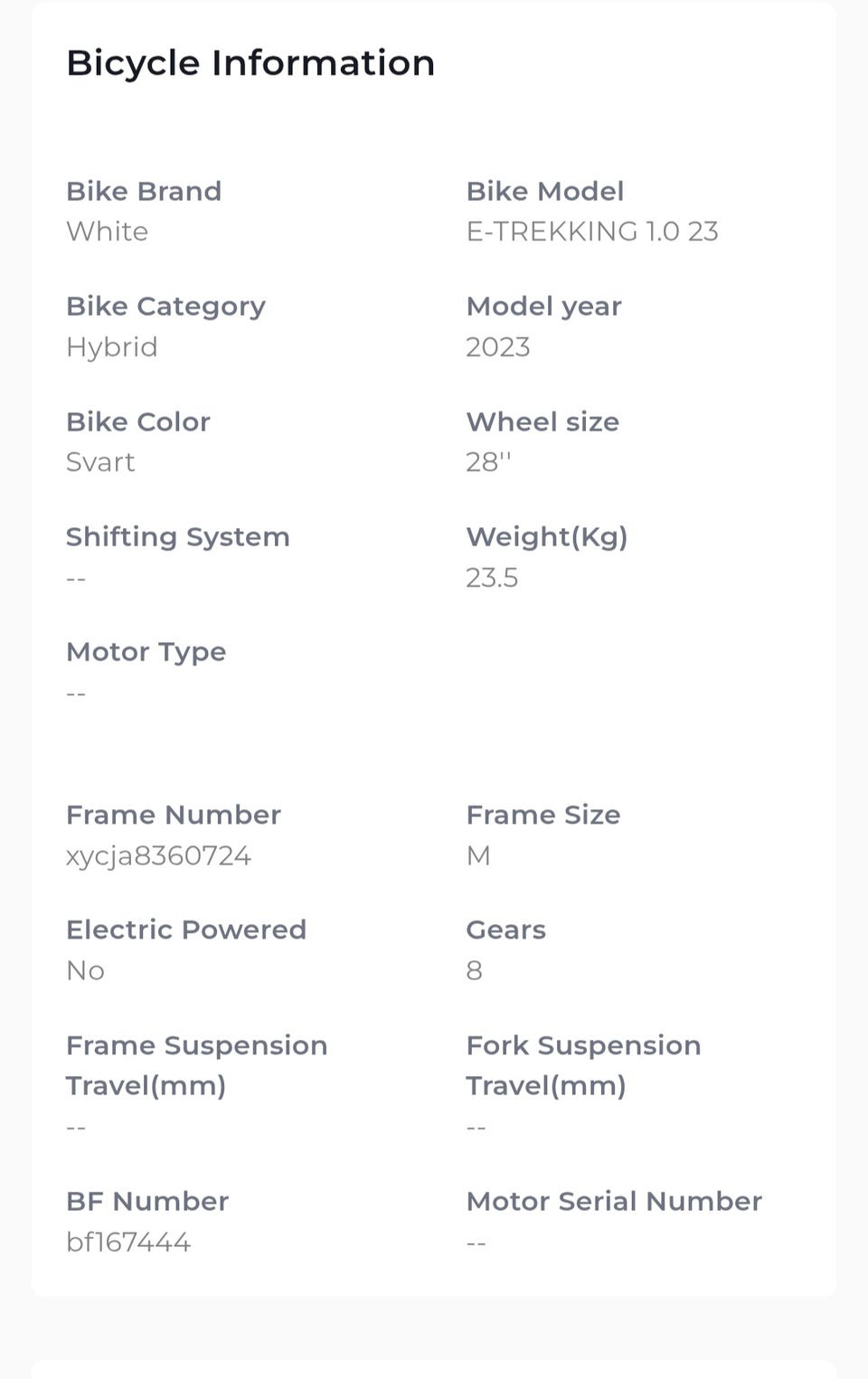Click the Gears value 8

pos(474,970)
